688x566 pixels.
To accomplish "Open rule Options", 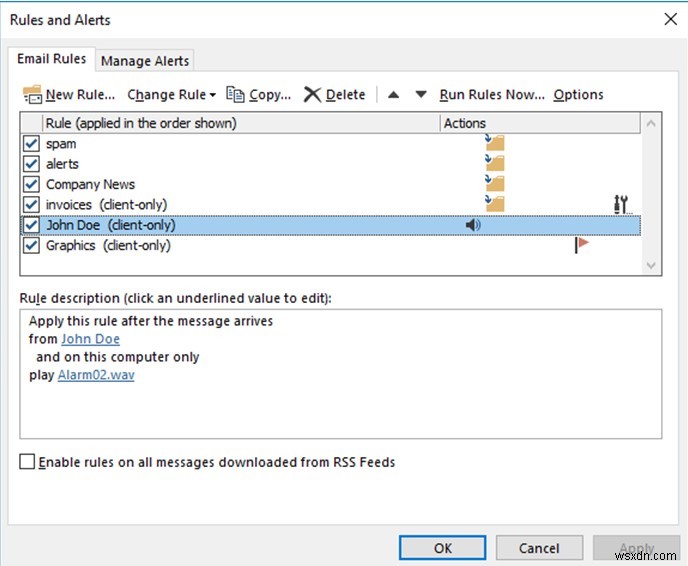I will (x=578, y=95).
